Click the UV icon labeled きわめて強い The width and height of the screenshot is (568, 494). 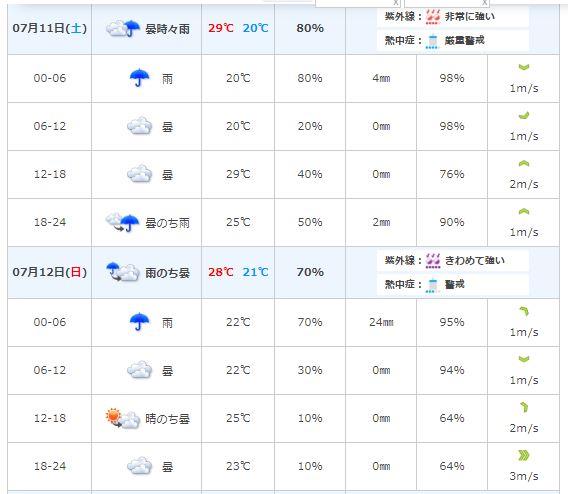(x=433, y=261)
